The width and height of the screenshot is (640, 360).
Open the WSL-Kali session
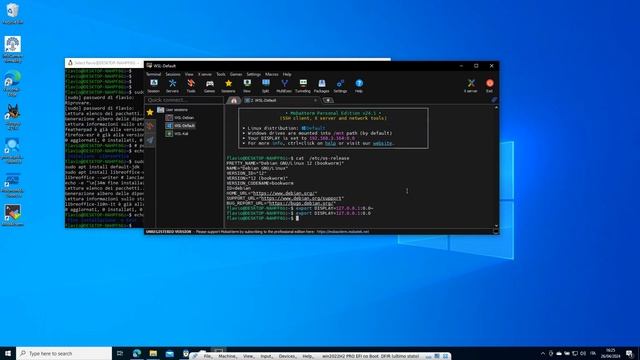[177, 133]
